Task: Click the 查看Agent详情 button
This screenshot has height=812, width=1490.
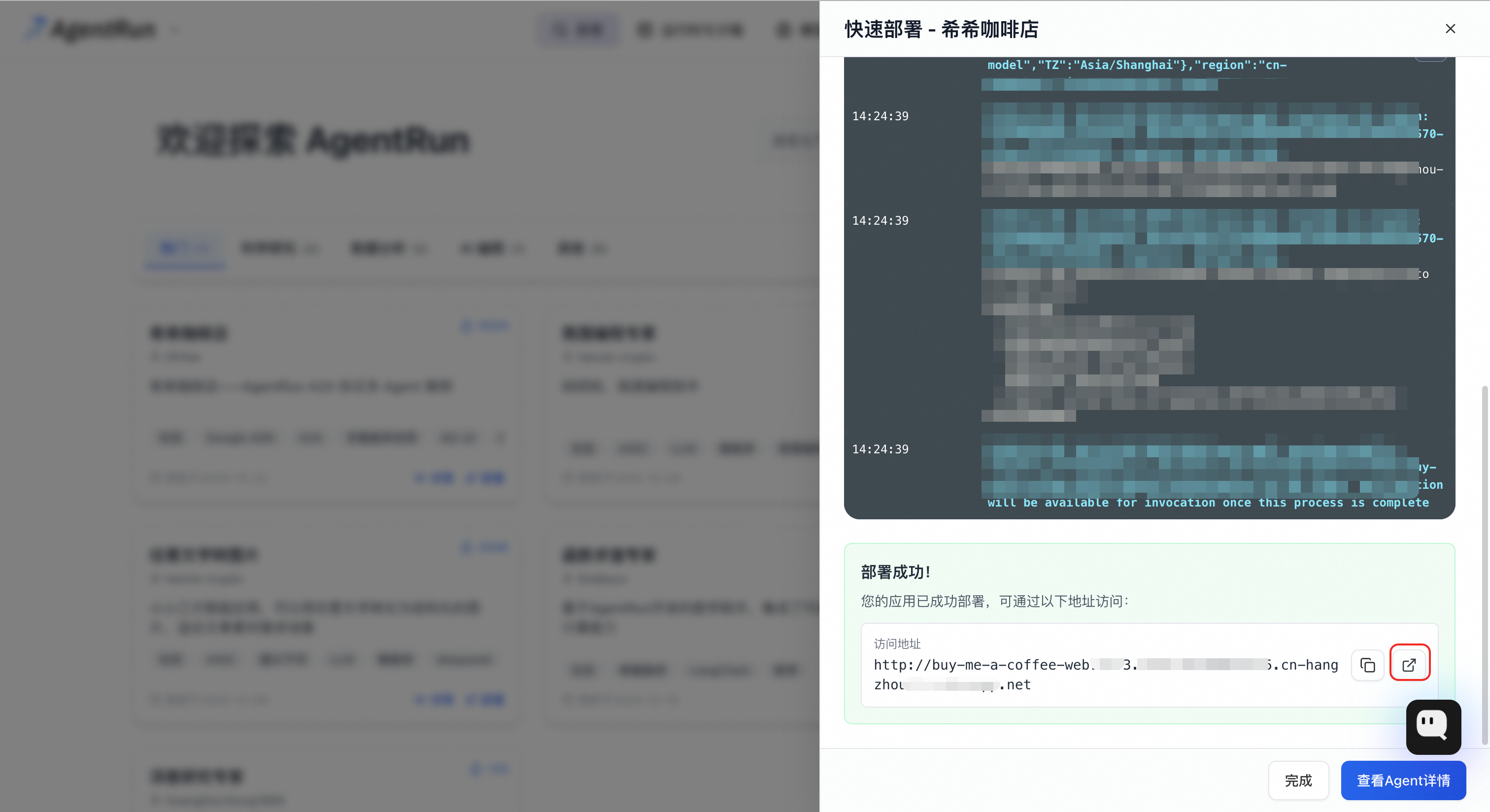Action: coord(1403,780)
